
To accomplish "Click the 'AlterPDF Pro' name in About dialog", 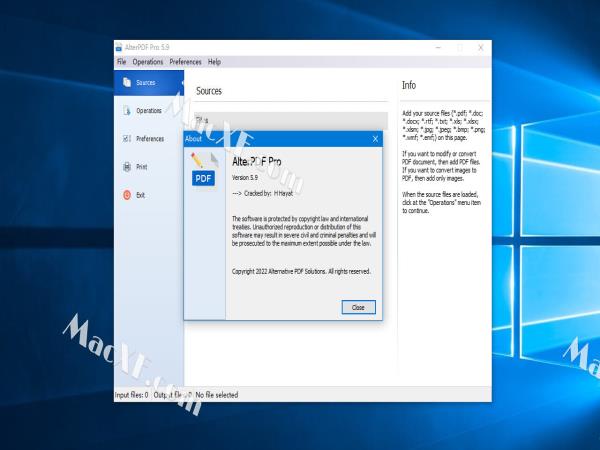I will pos(257,161).
